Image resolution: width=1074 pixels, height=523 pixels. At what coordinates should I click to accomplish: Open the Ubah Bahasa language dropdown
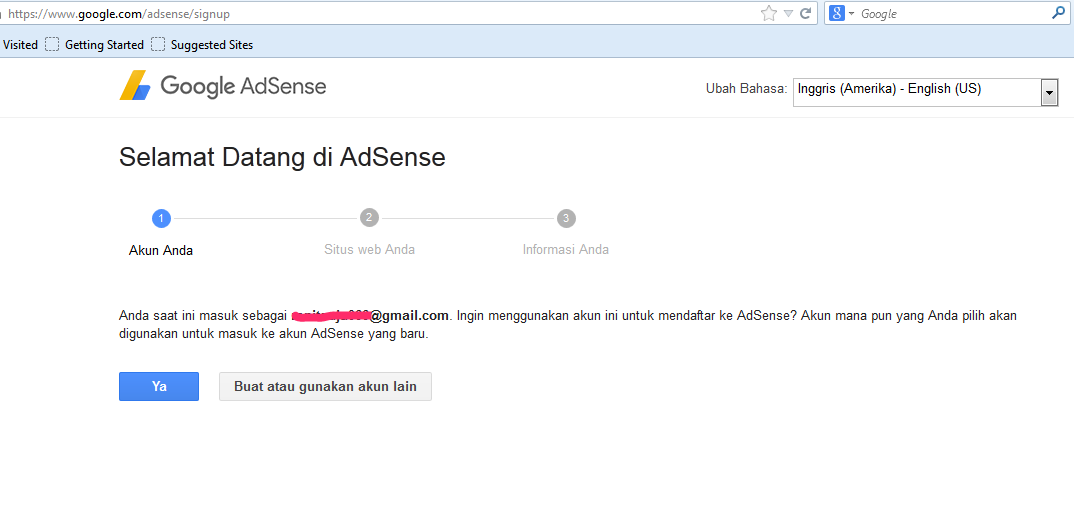(925, 92)
